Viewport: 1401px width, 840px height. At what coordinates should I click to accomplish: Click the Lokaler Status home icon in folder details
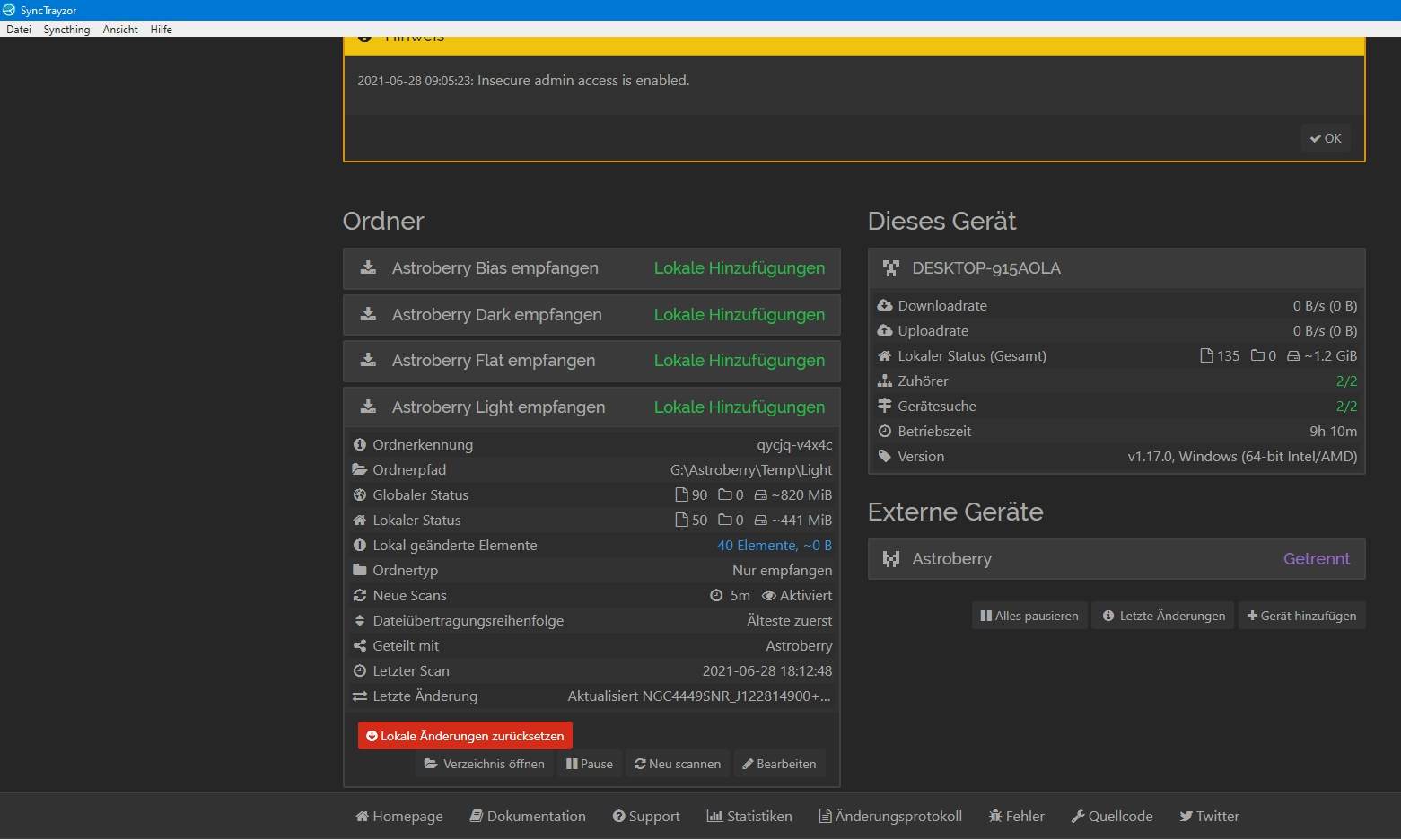pos(360,520)
